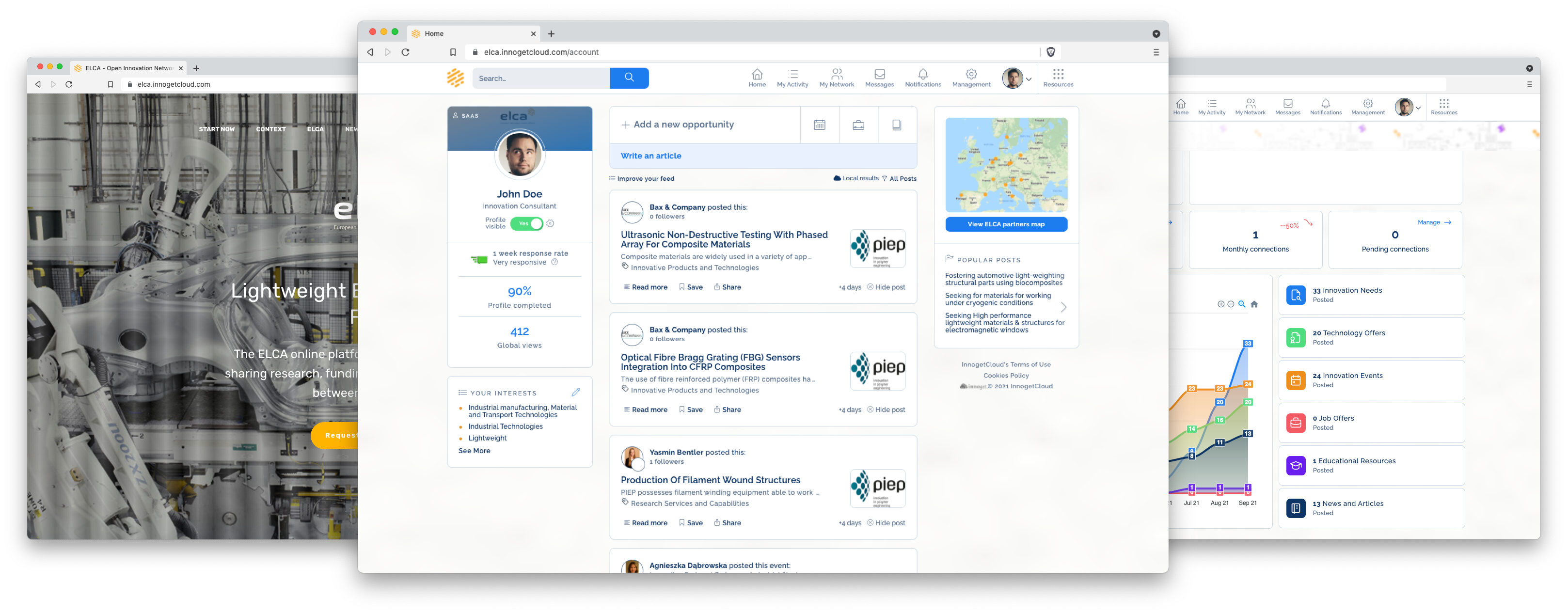Click the response rate help icon

coord(554,262)
